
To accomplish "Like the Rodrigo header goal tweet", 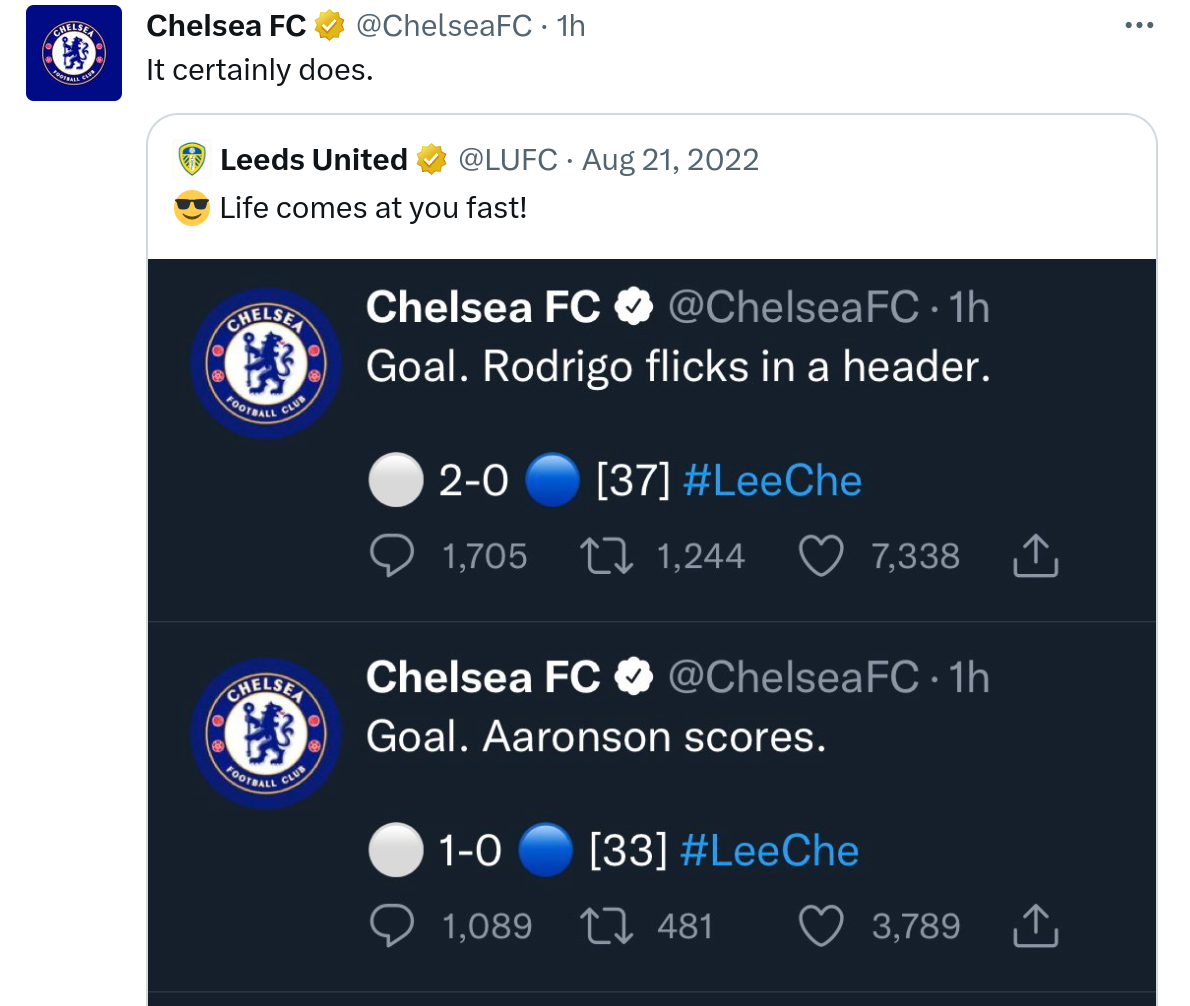I will pos(821,556).
